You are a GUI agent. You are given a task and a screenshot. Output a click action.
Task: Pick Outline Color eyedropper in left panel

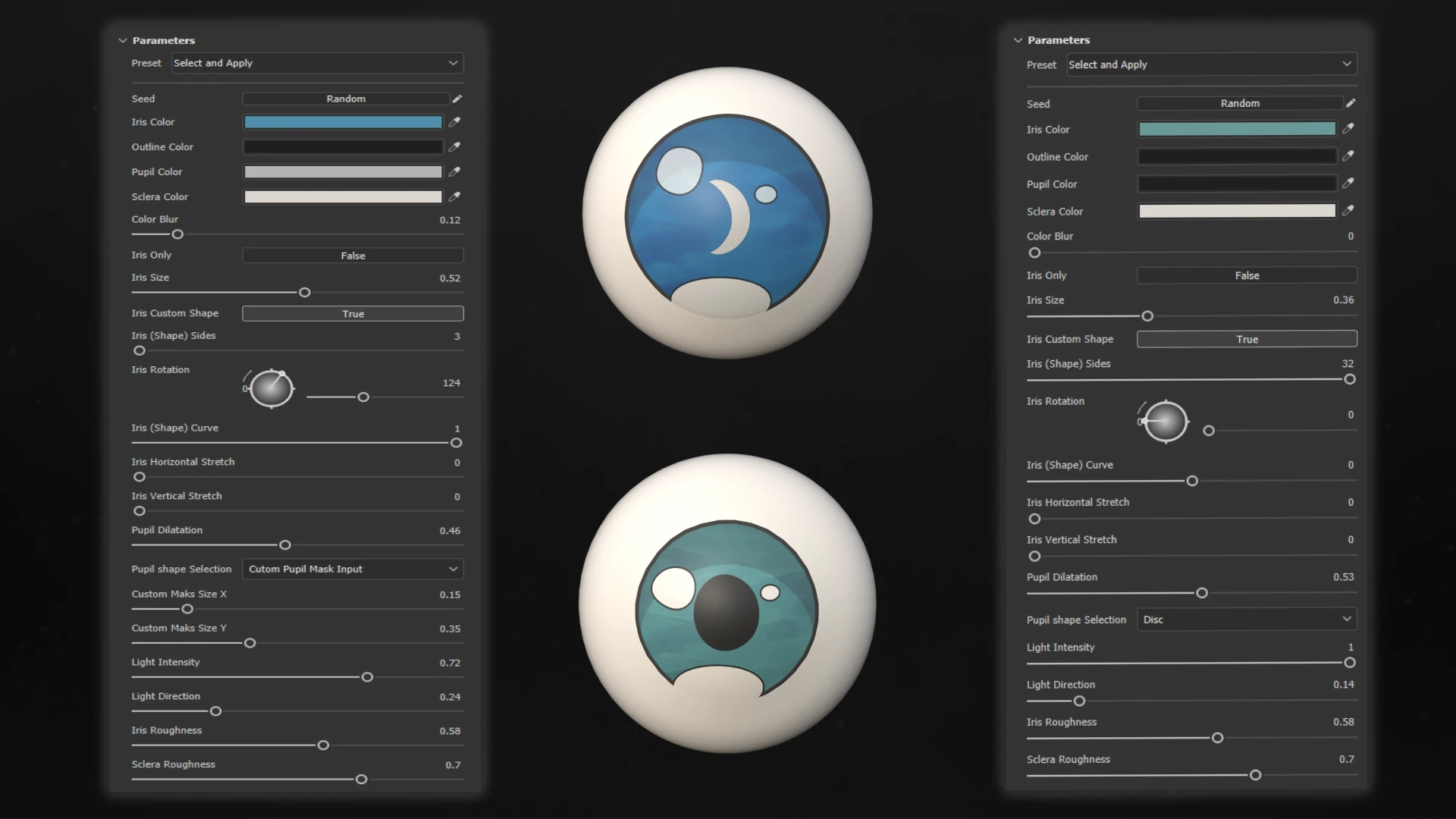pos(454,147)
